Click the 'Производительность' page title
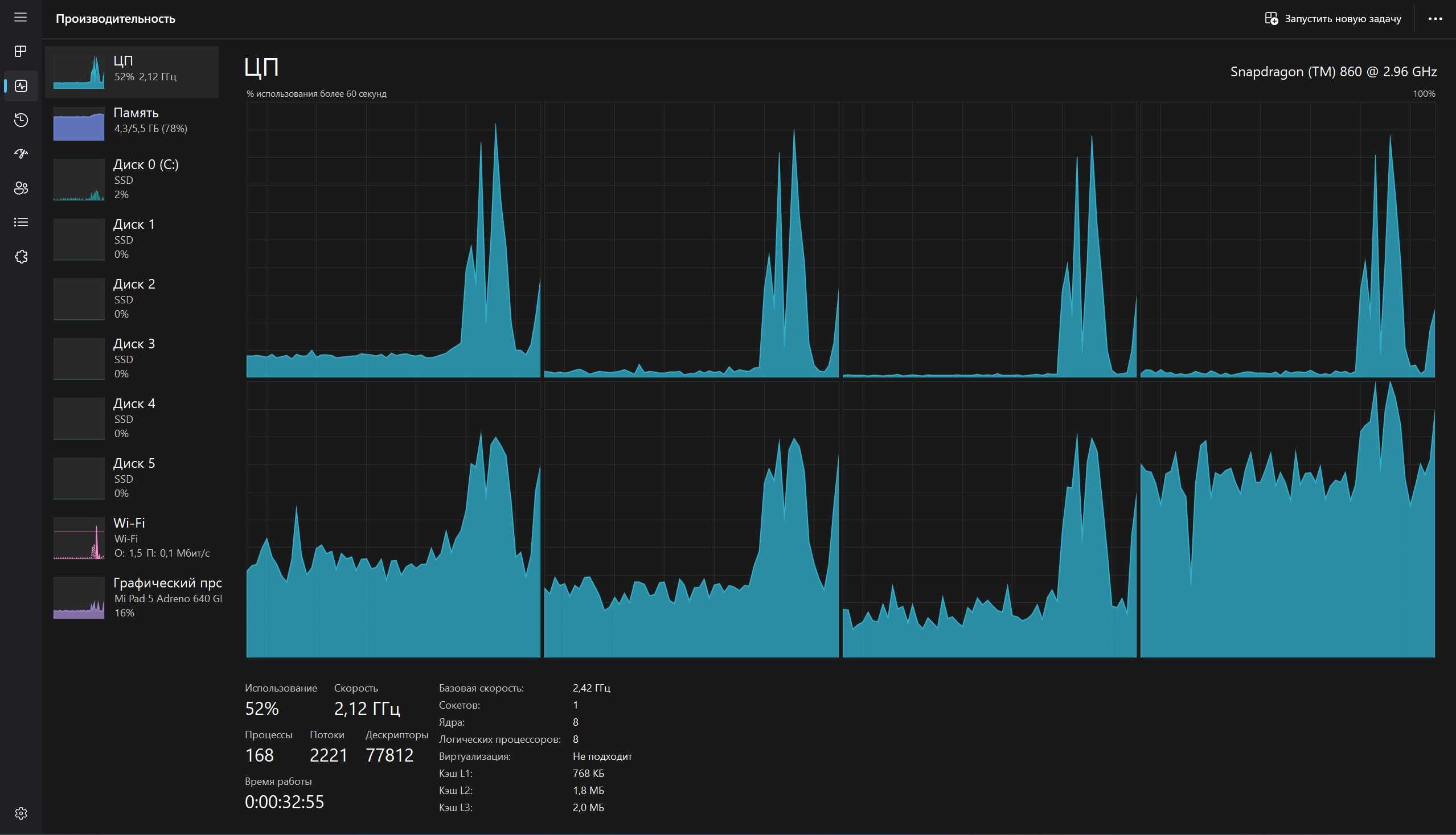 coord(116,18)
